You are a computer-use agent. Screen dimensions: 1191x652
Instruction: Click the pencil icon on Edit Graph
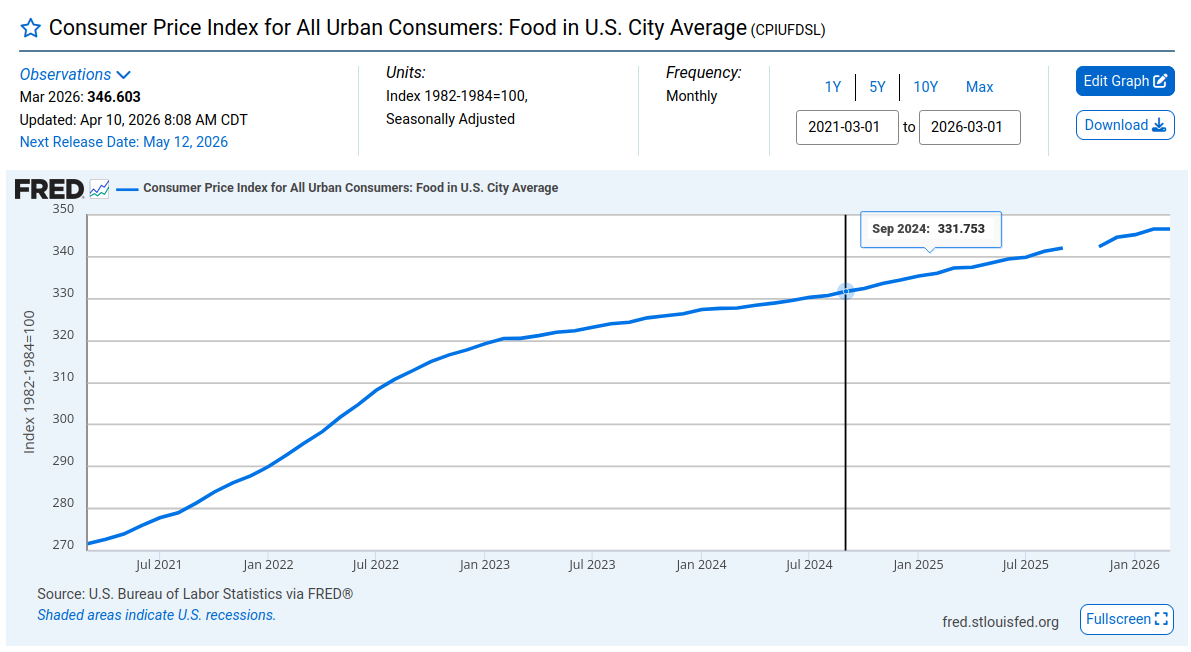click(1160, 81)
